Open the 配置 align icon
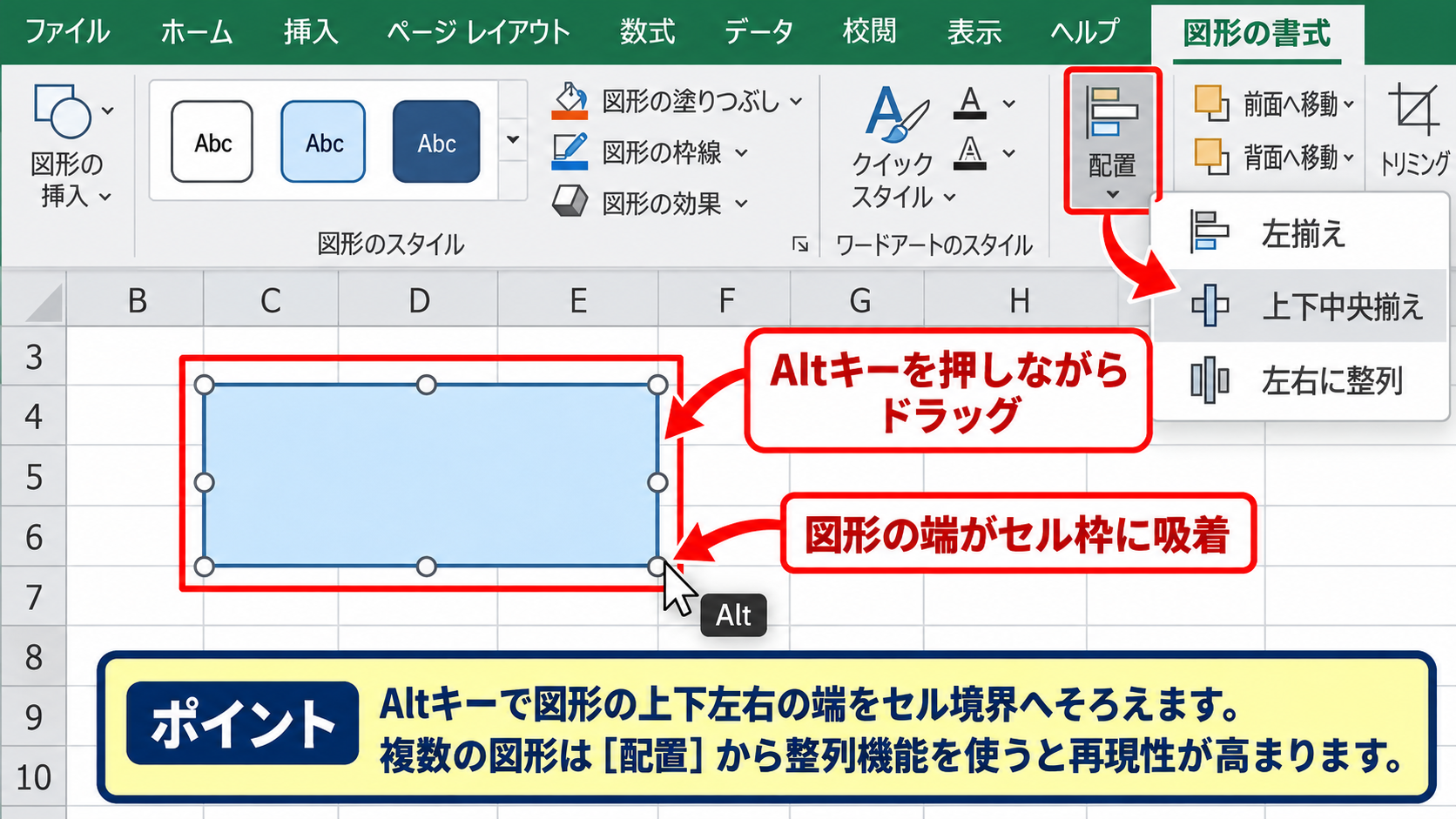Viewport: 1456px width, 819px height. 1112,112
